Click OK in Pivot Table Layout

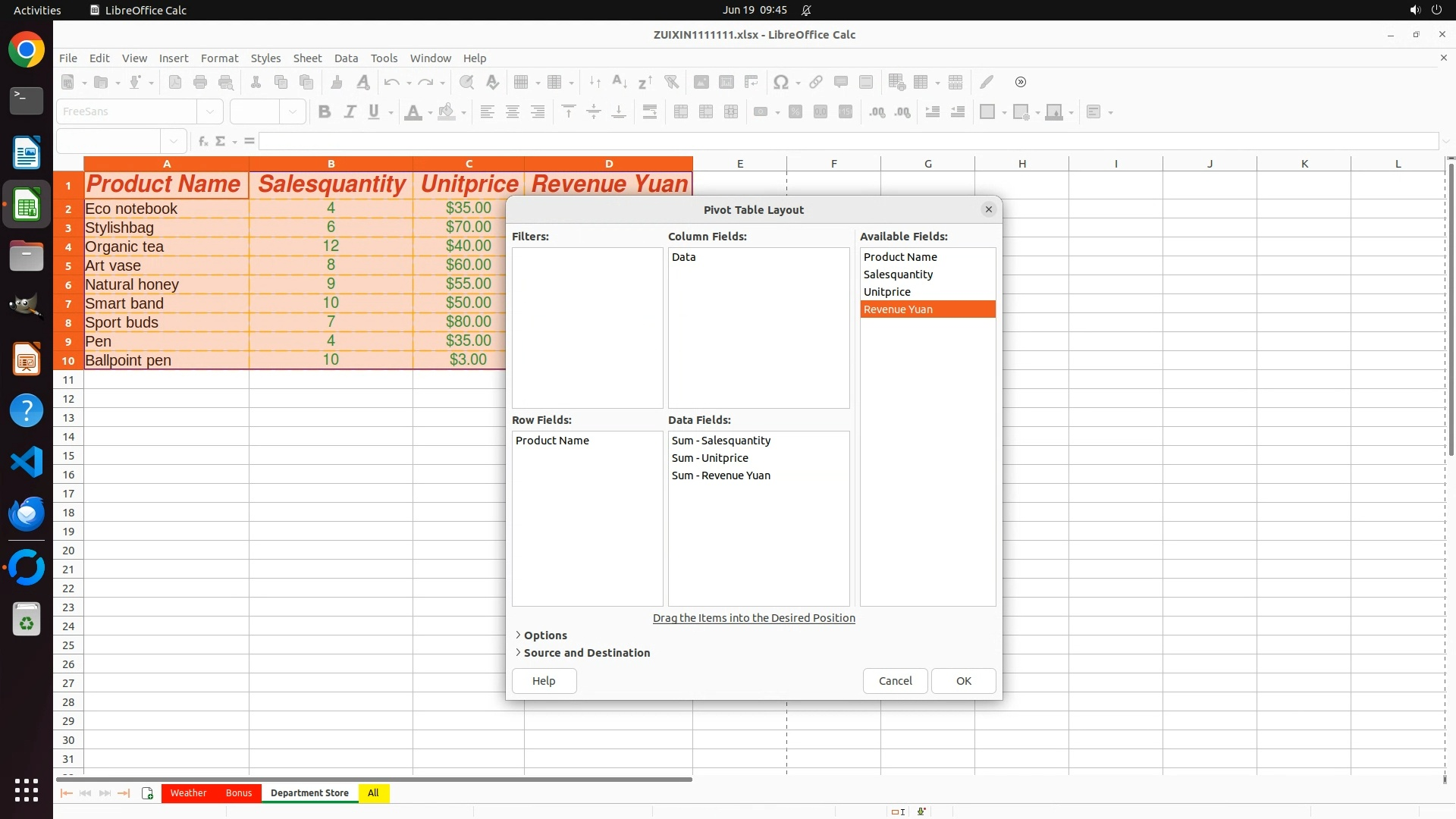point(963,681)
